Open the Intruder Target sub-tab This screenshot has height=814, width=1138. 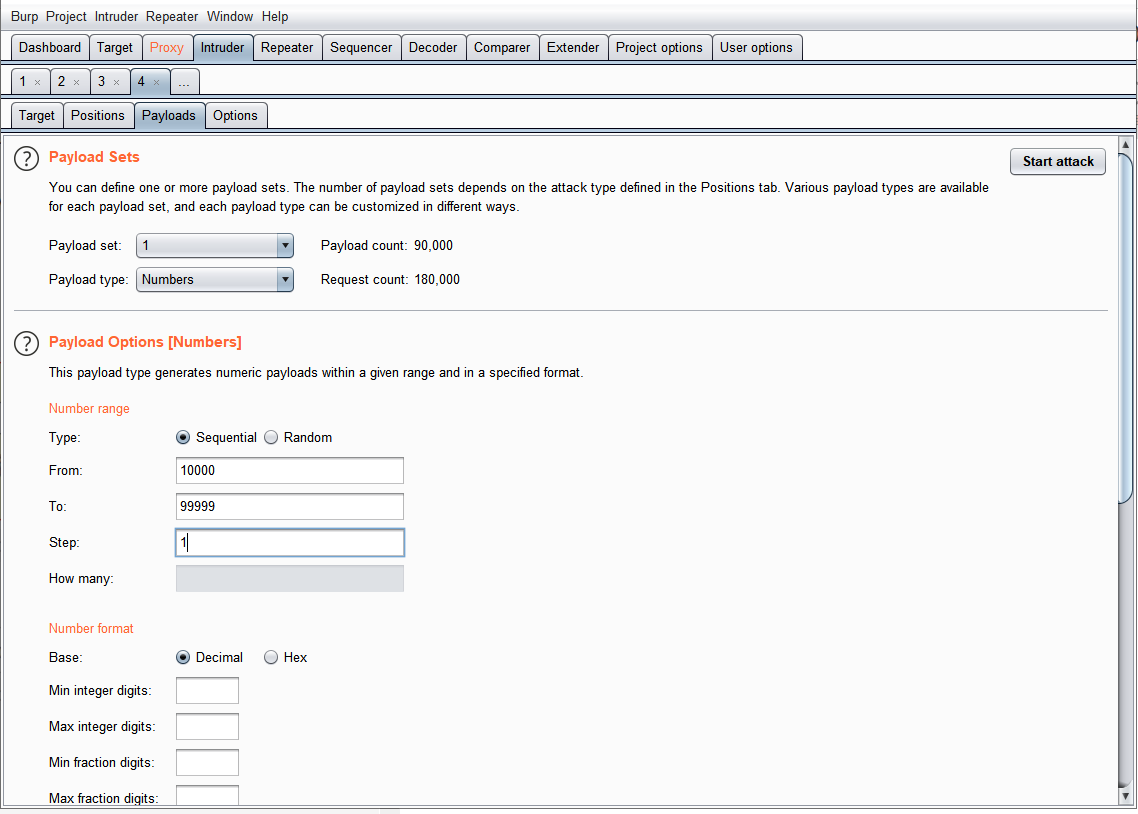pyautogui.click(x=37, y=116)
